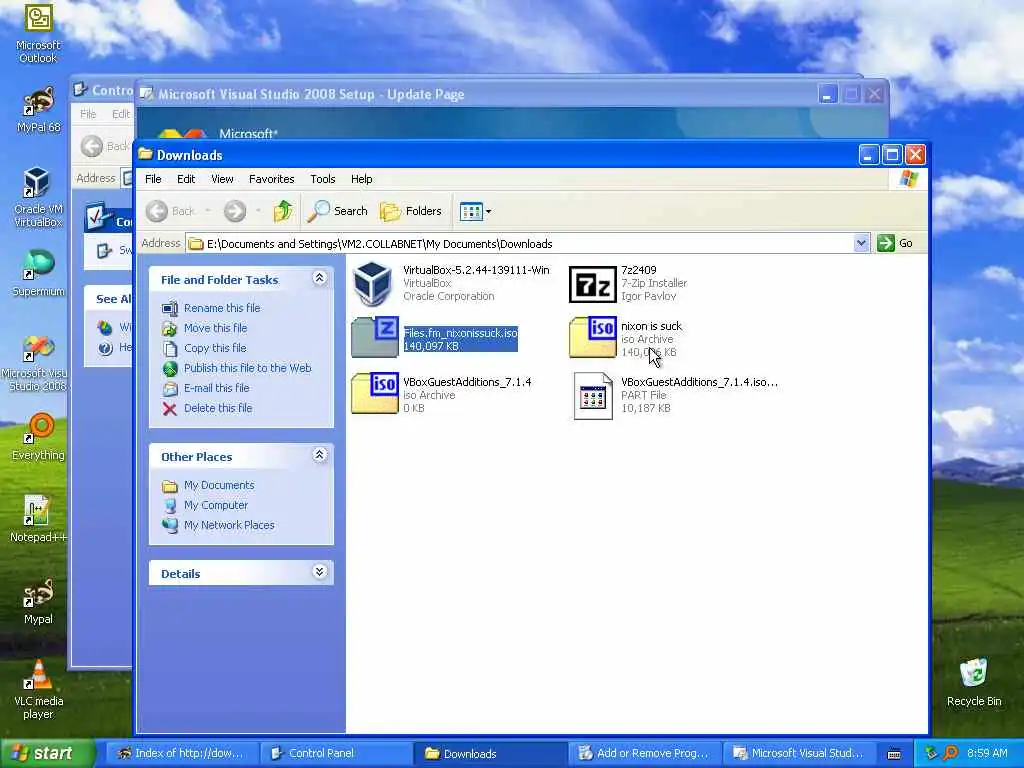
Task: Select VBoxGuestAdditions_7.1.4 iso archive icon
Action: pos(375,393)
